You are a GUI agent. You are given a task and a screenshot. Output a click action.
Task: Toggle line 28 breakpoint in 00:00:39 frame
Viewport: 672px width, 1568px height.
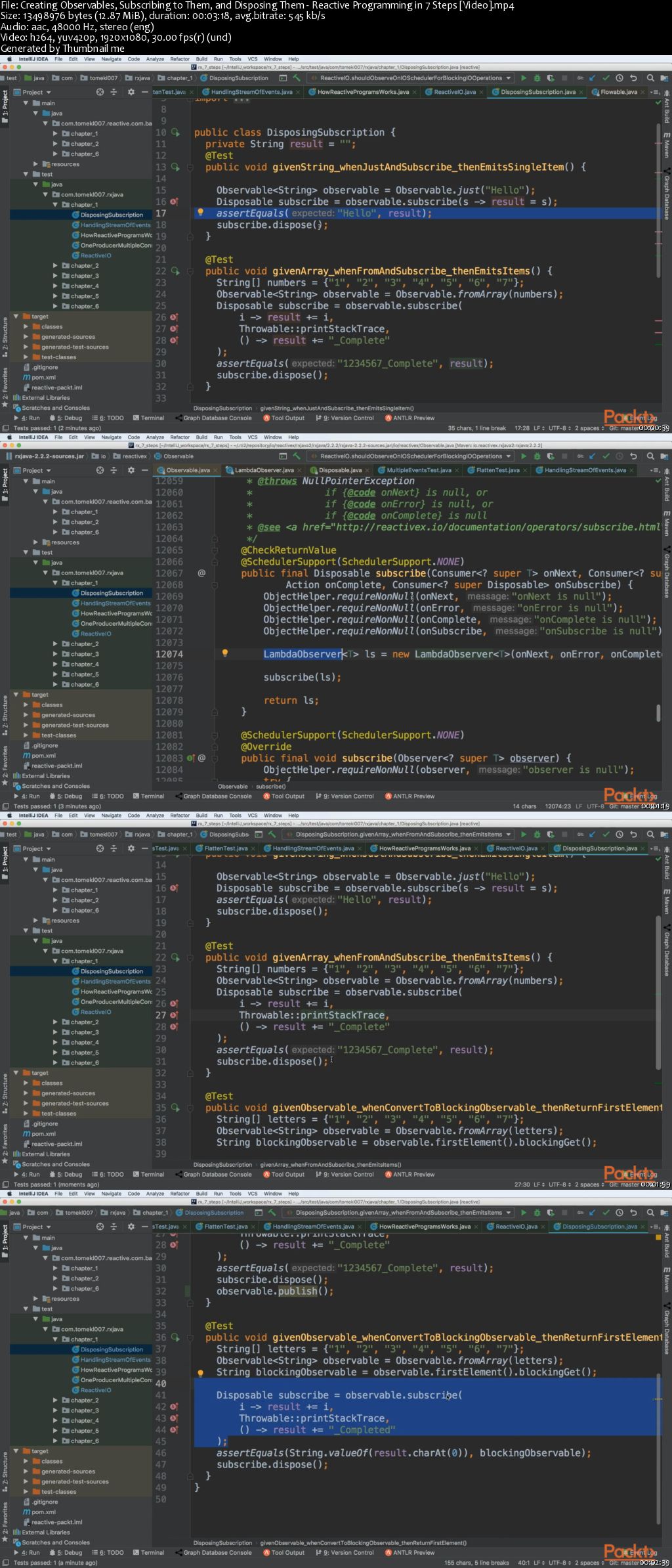point(174,341)
